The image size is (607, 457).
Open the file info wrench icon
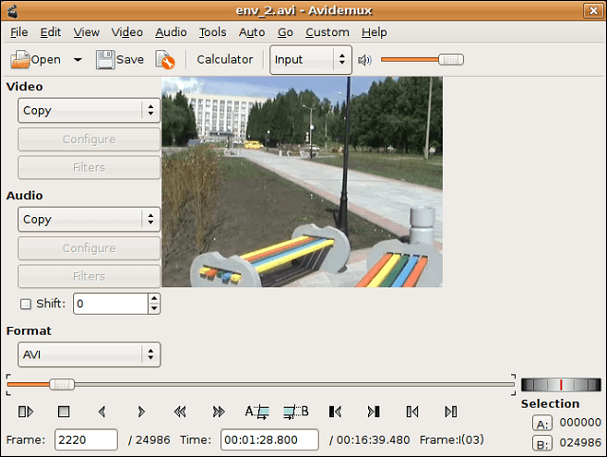165,60
